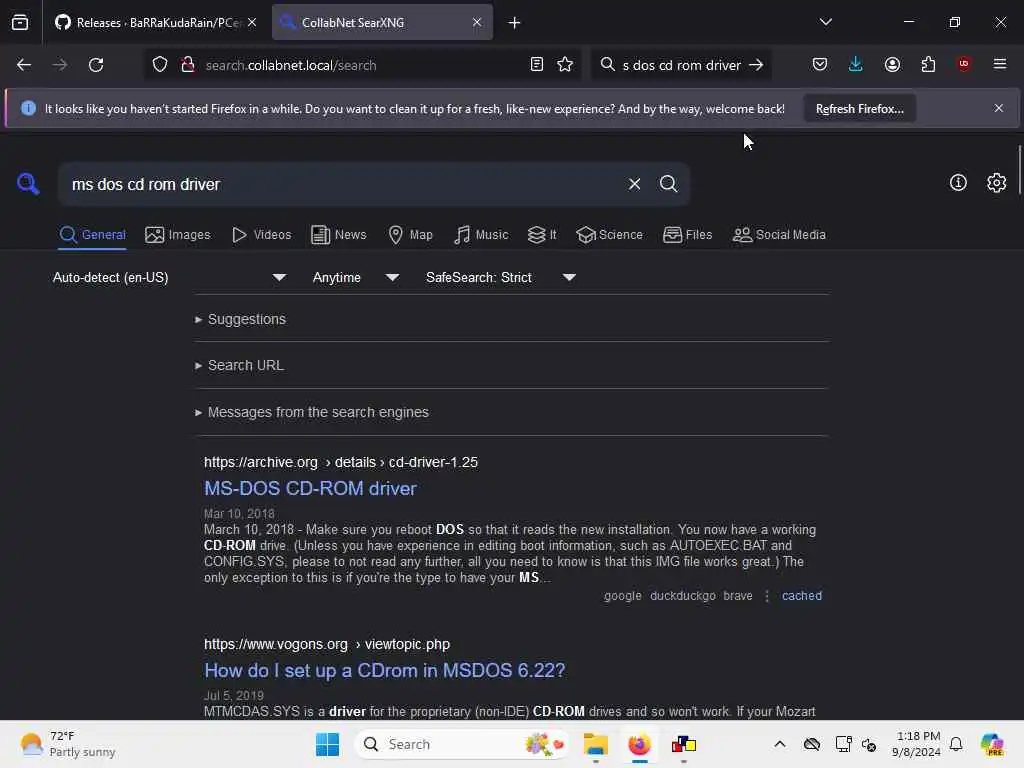Open extensions puzzle icon
Viewport: 1024px width, 768px height.
pos(928,65)
